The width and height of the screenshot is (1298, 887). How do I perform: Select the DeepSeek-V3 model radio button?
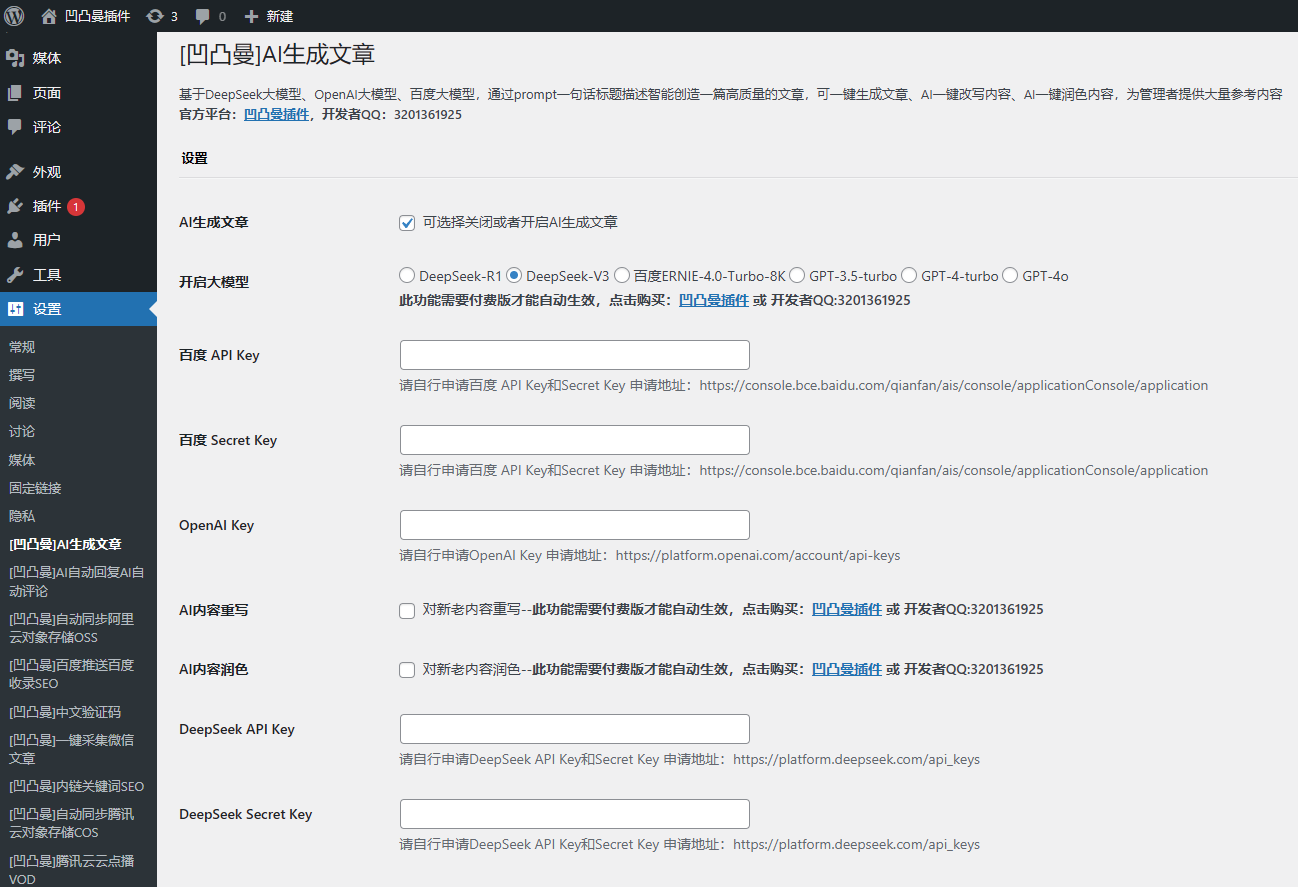coord(514,276)
